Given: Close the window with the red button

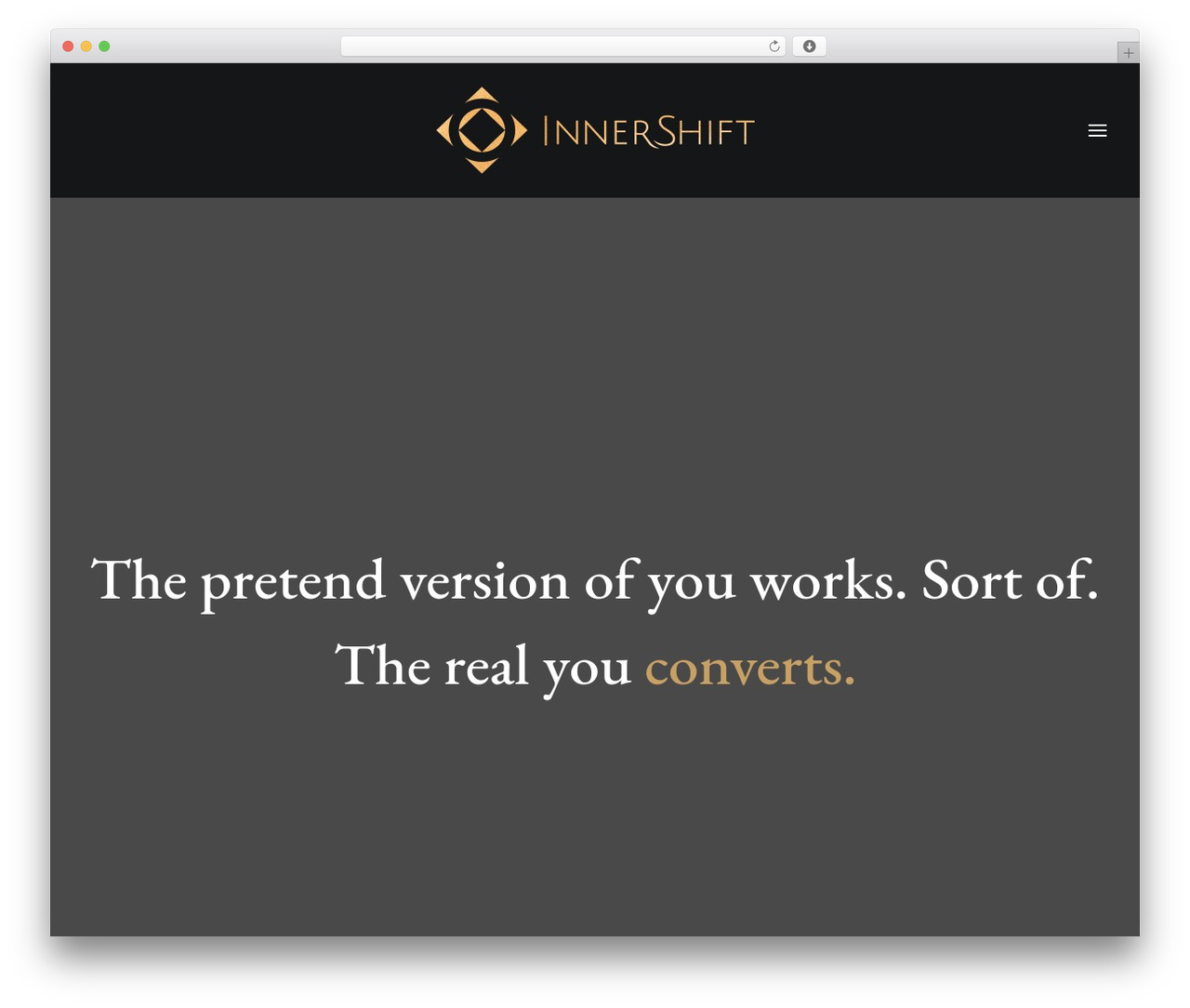Looking at the screenshot, I should 68,46.
